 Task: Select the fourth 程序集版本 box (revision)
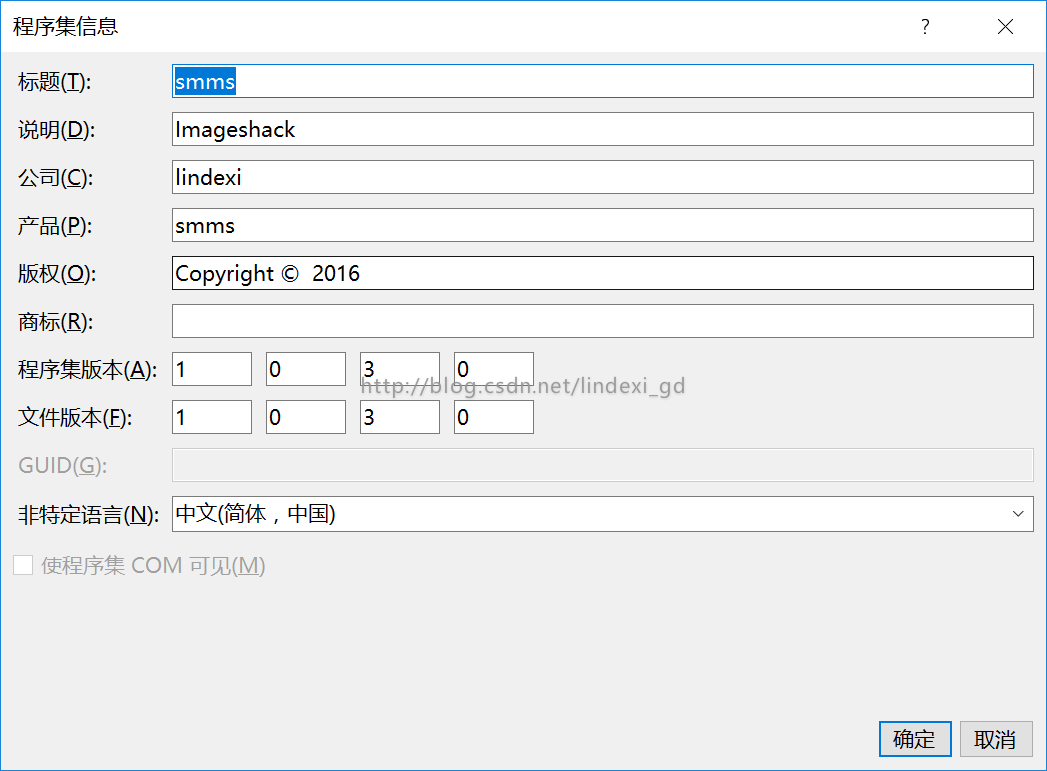pyautogui.click(x=494, y=369)
